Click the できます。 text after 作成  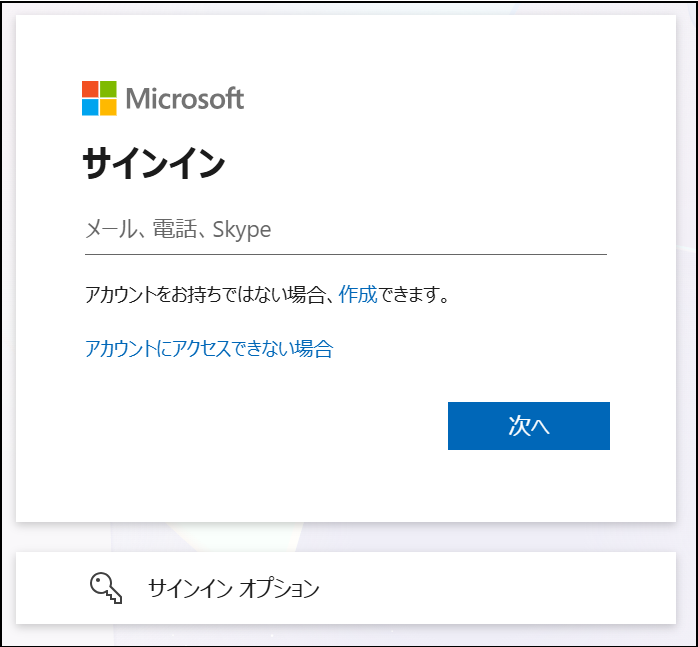414,295
